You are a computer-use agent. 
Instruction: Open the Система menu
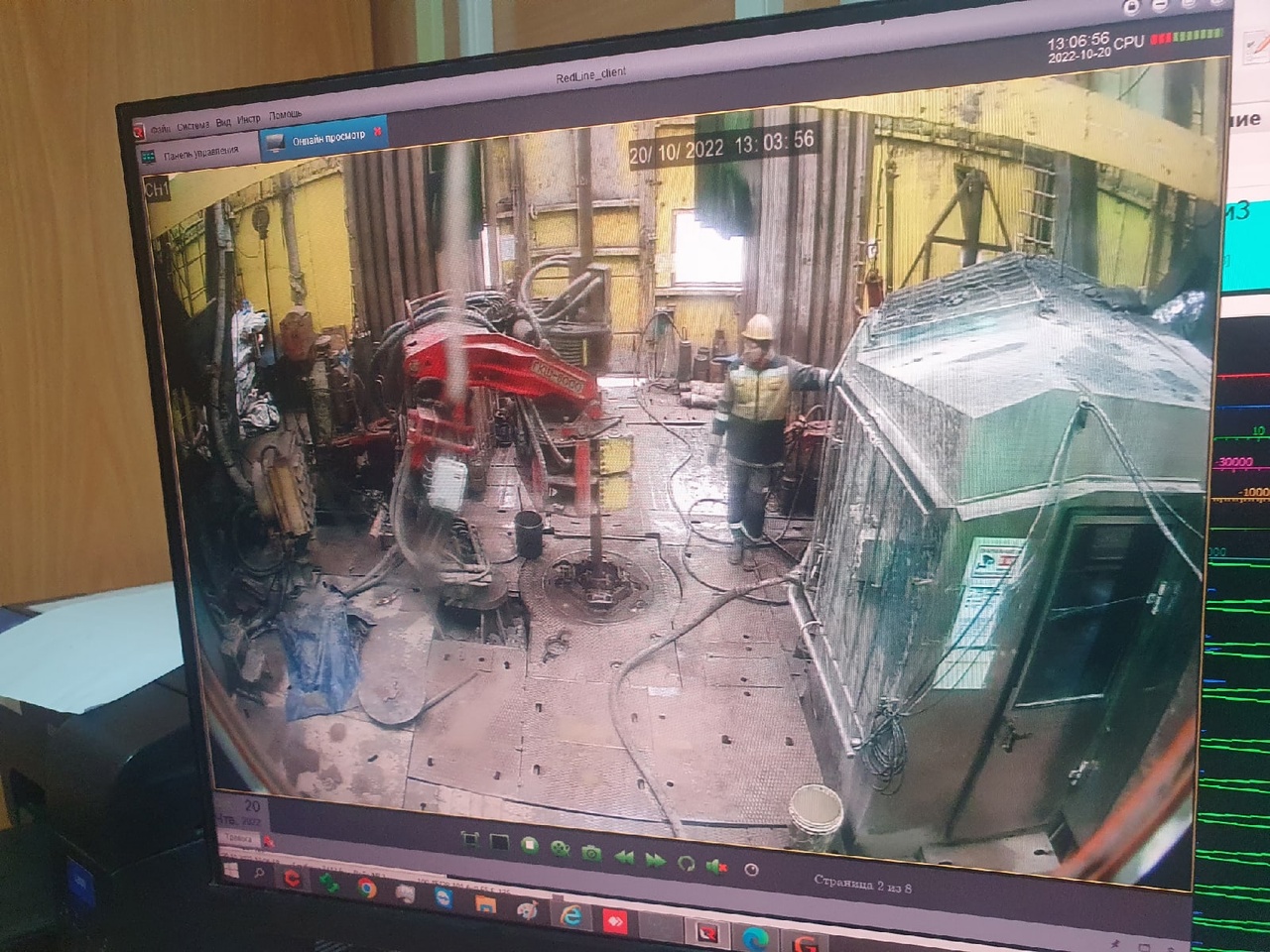click(193, 127)
